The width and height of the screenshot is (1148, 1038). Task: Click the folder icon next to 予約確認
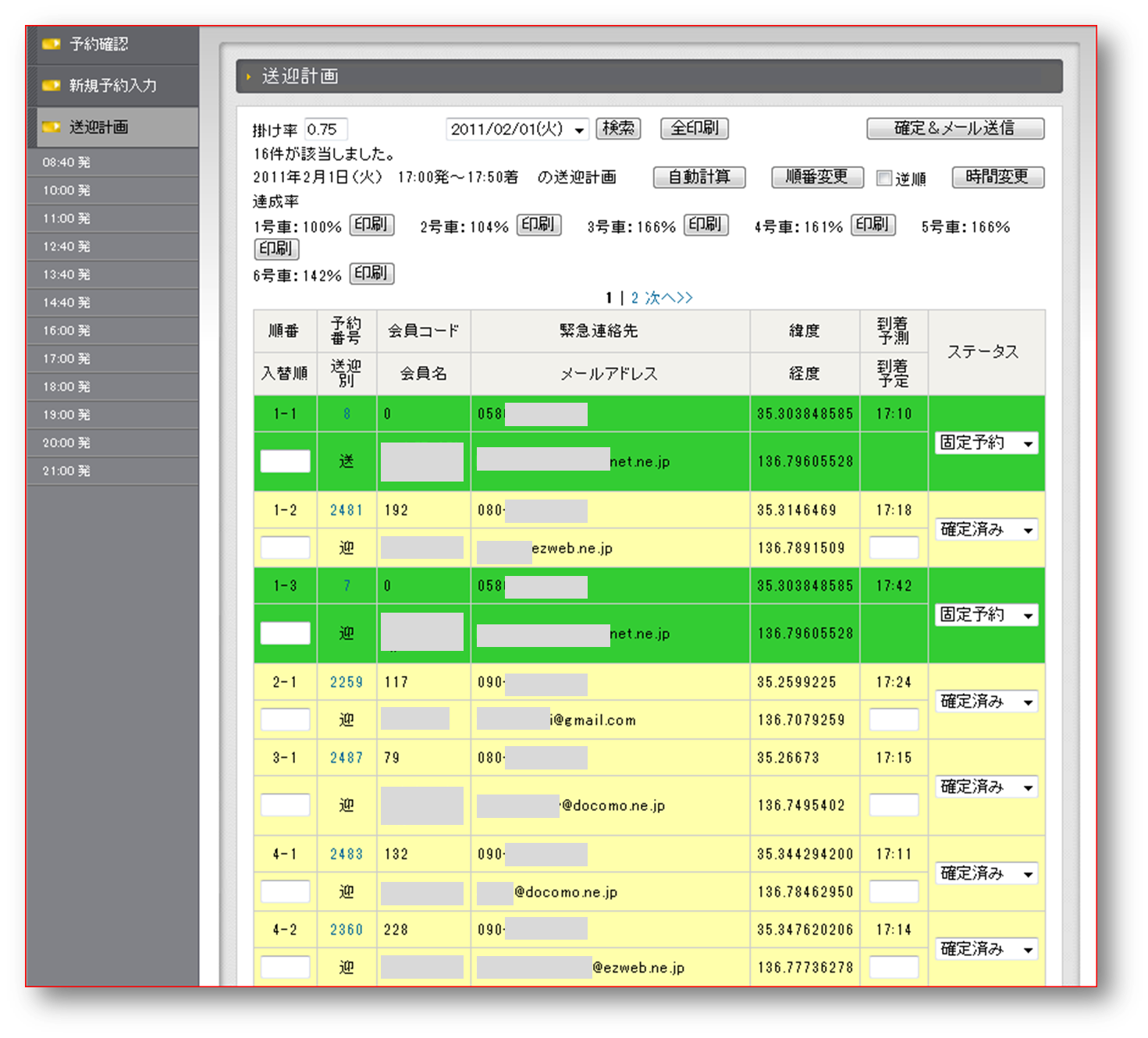tap(52, 44)
